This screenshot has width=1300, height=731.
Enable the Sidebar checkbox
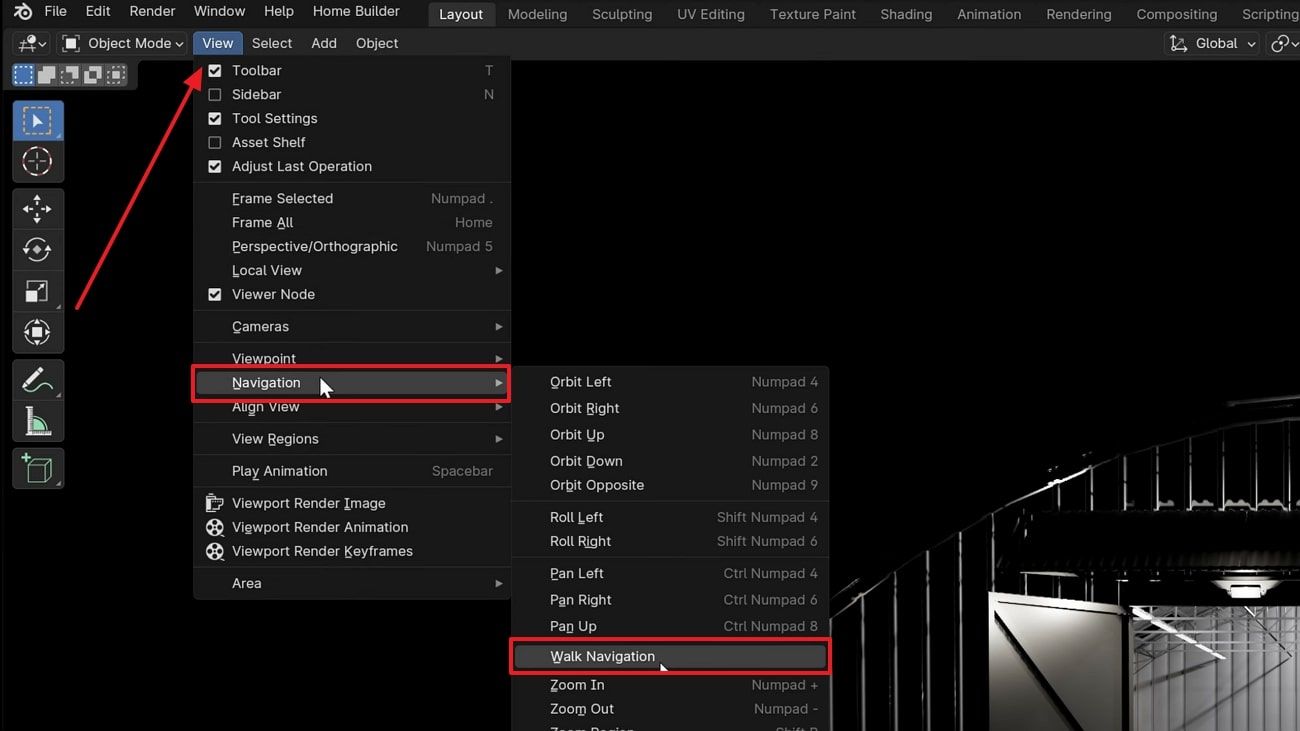[x=215, y=94]
